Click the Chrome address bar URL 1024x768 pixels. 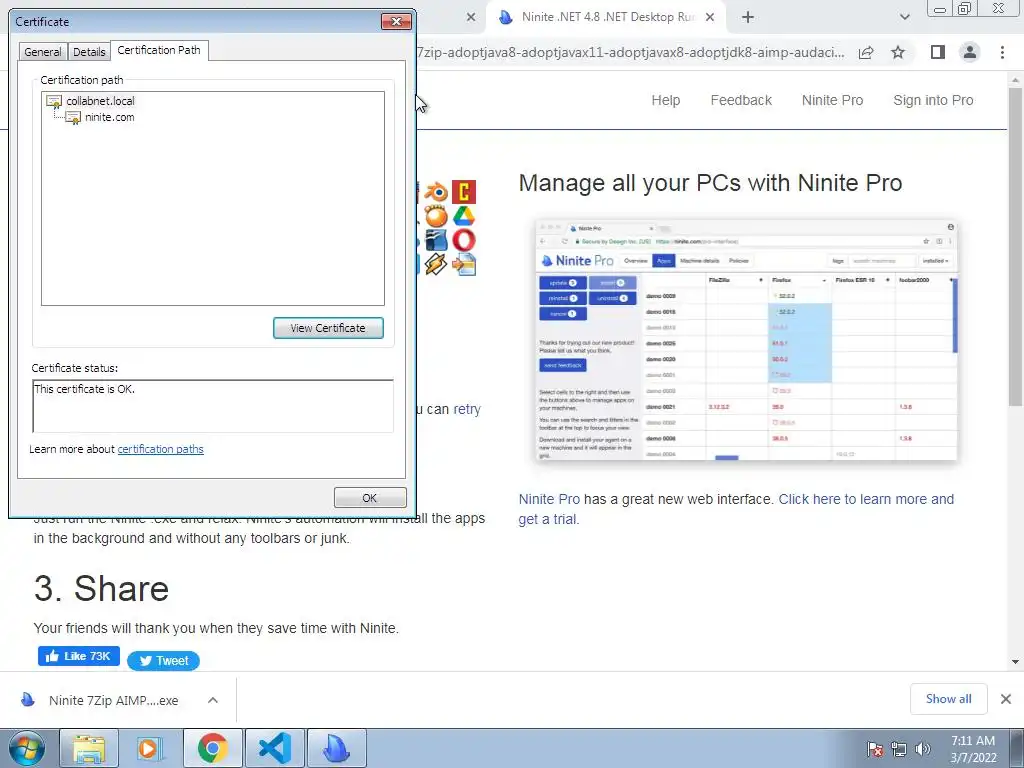630,52
